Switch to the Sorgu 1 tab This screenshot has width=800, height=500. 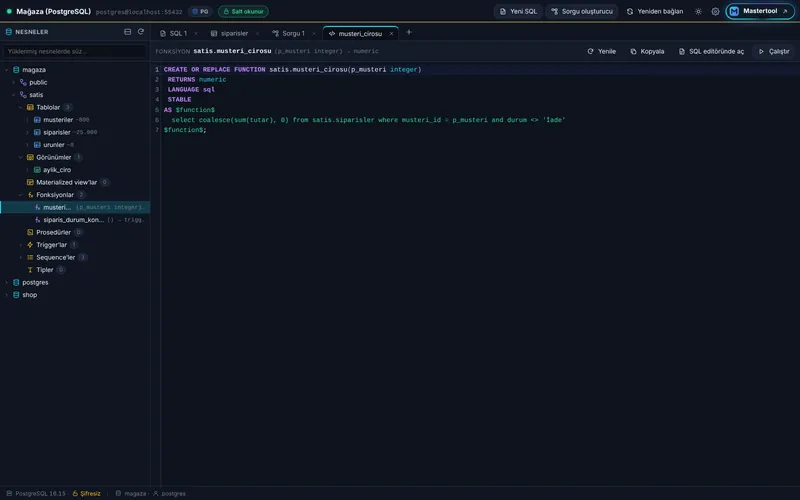293,33
